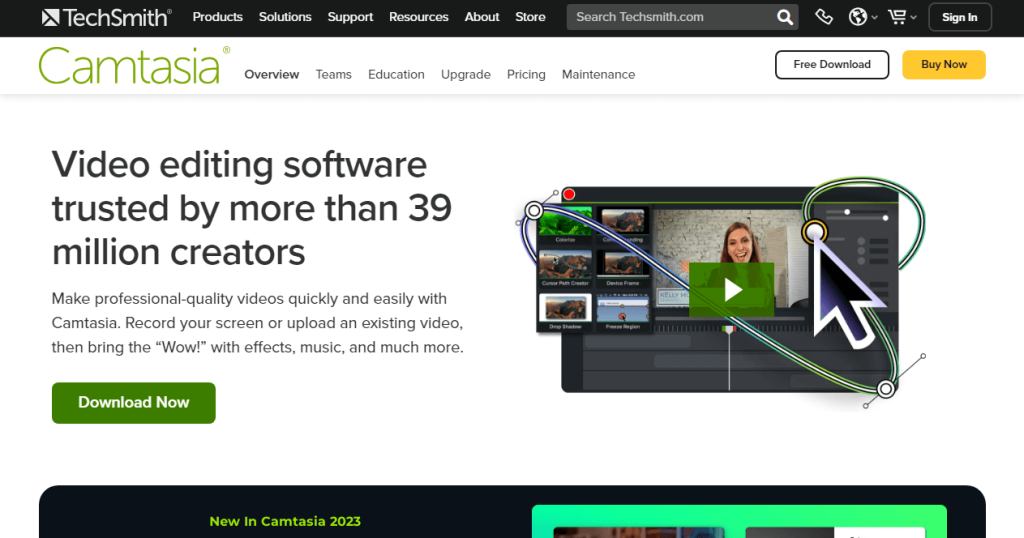Click the 'New In Camtasia 2023' text

285,521
